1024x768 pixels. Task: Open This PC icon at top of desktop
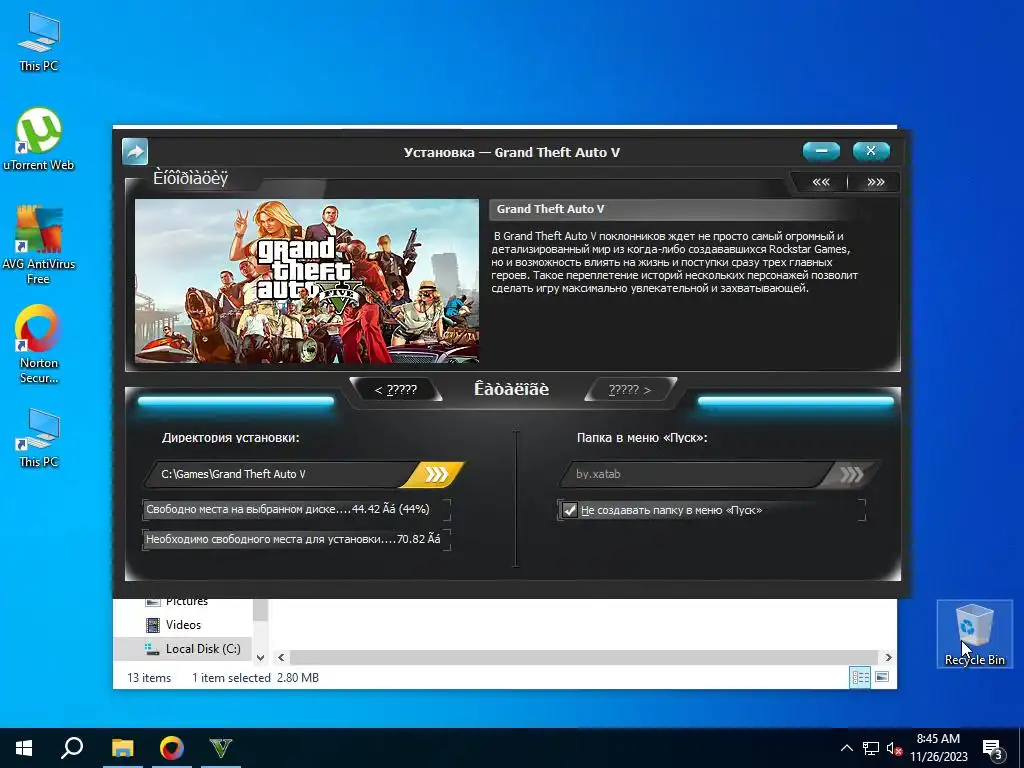click(x=39, y=40)
